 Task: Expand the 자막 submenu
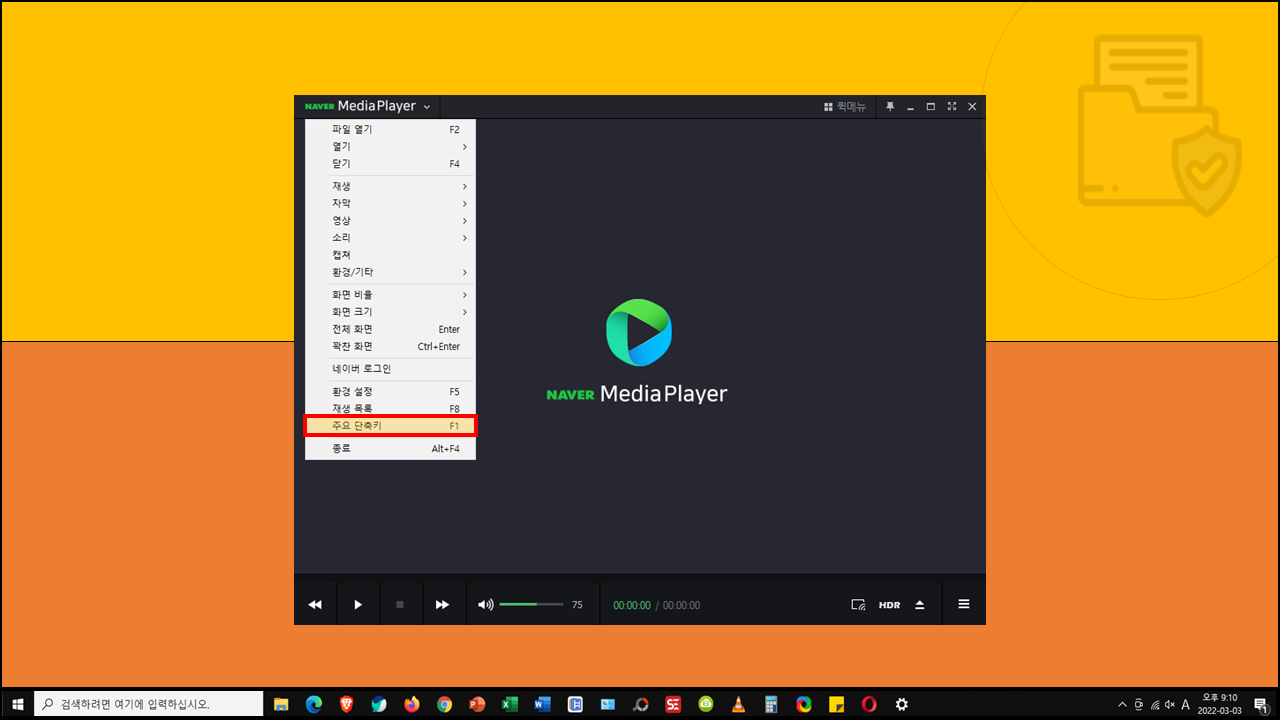click(390, 203)
